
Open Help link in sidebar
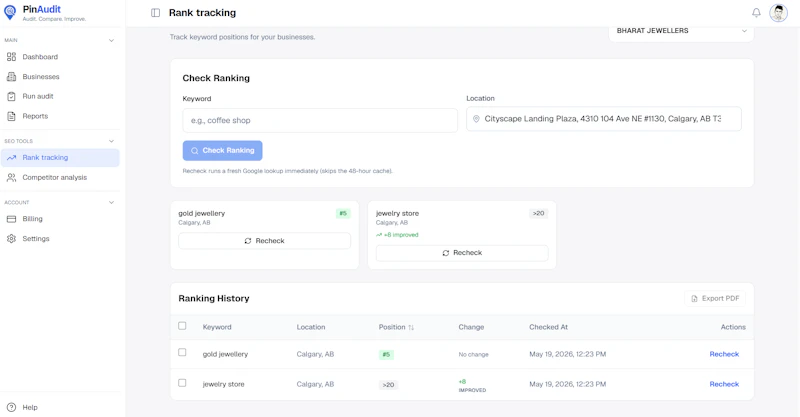click(60, 407)
